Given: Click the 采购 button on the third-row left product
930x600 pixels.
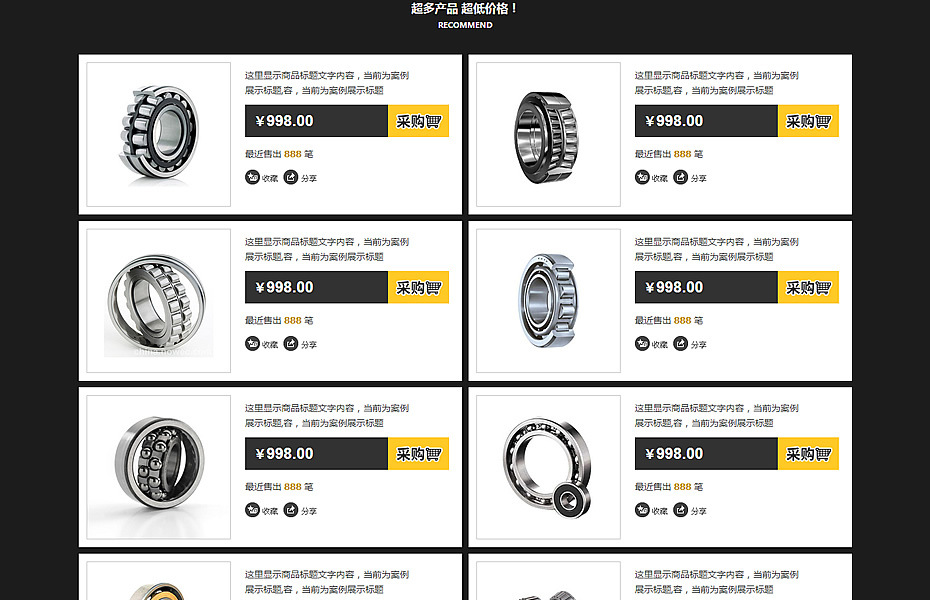Looking at the screenshot, I should [419, 454].
